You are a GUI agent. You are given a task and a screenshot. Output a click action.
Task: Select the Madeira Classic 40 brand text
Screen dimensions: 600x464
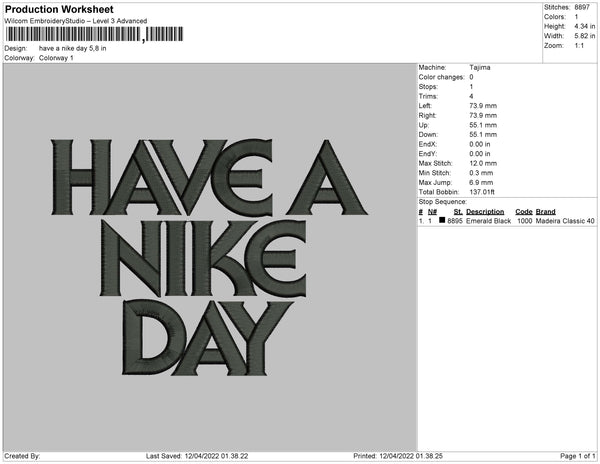565,221
